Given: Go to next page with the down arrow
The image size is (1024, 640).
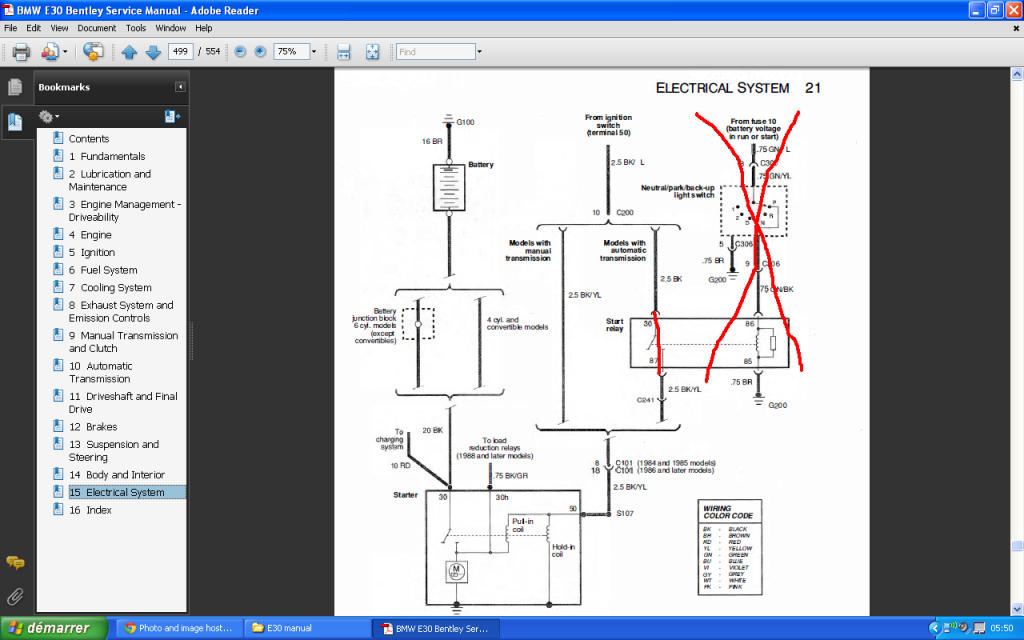Looking at the screenshot, I should (153, 52).
